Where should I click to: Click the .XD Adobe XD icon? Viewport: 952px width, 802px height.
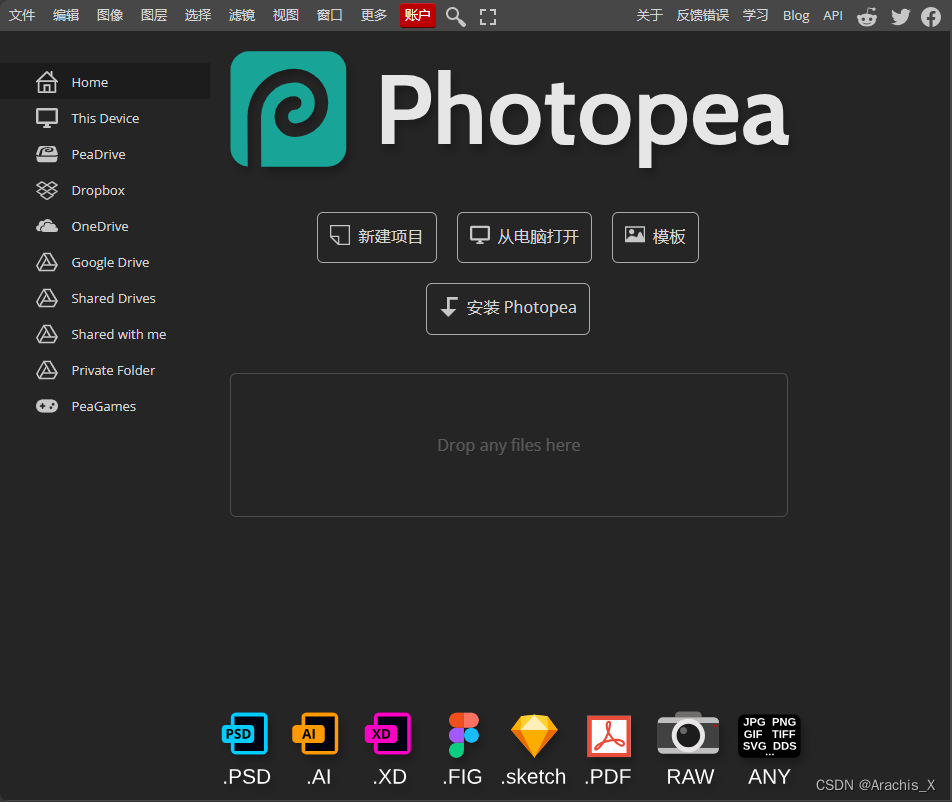click(389, 735)
